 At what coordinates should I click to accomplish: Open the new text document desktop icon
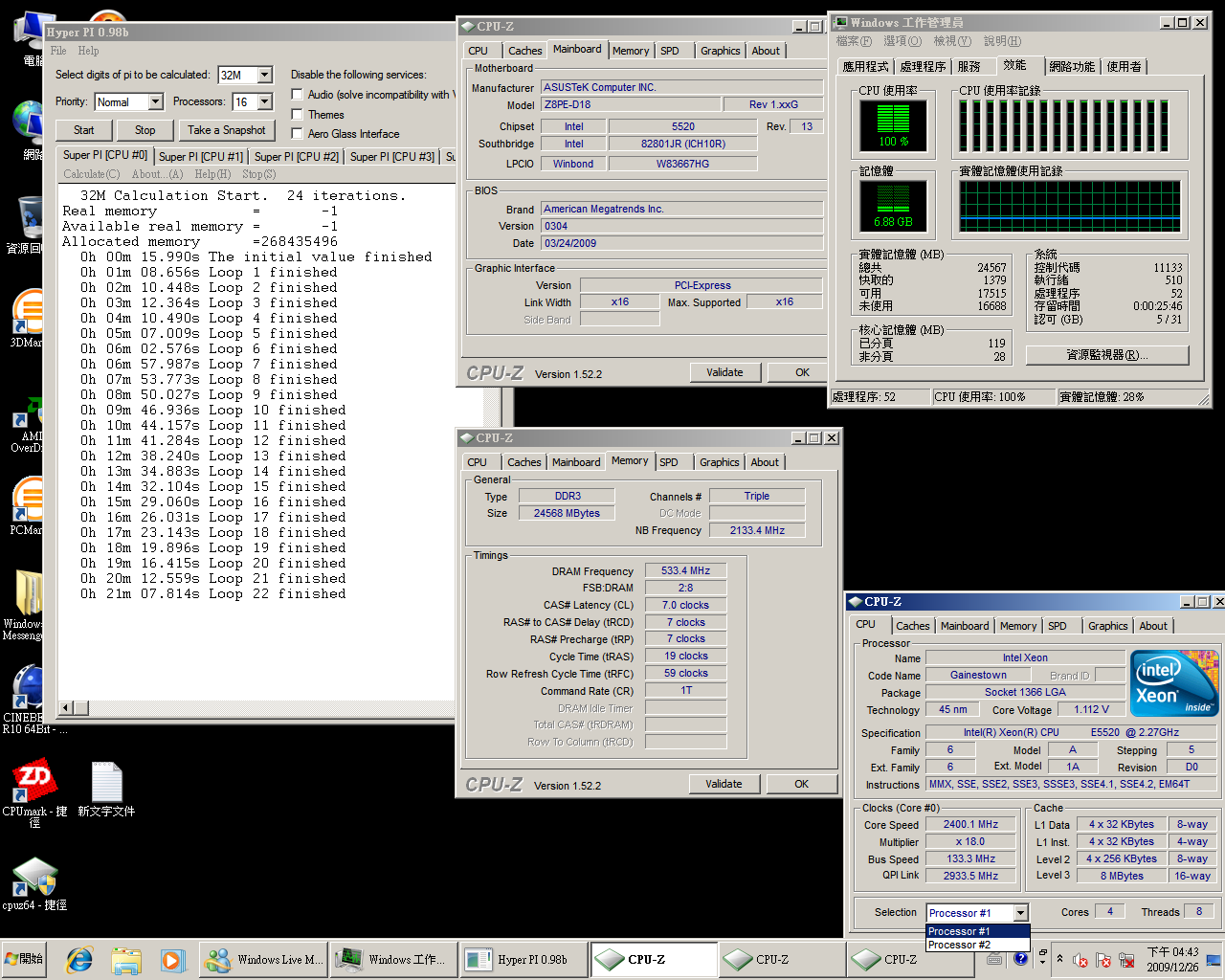click(x=106, y=790)
